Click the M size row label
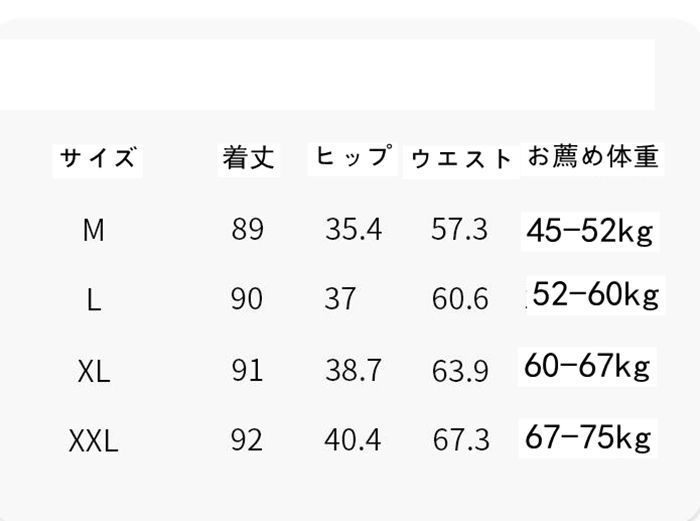This screenshot has height=521, width=700. pos(93,230)
